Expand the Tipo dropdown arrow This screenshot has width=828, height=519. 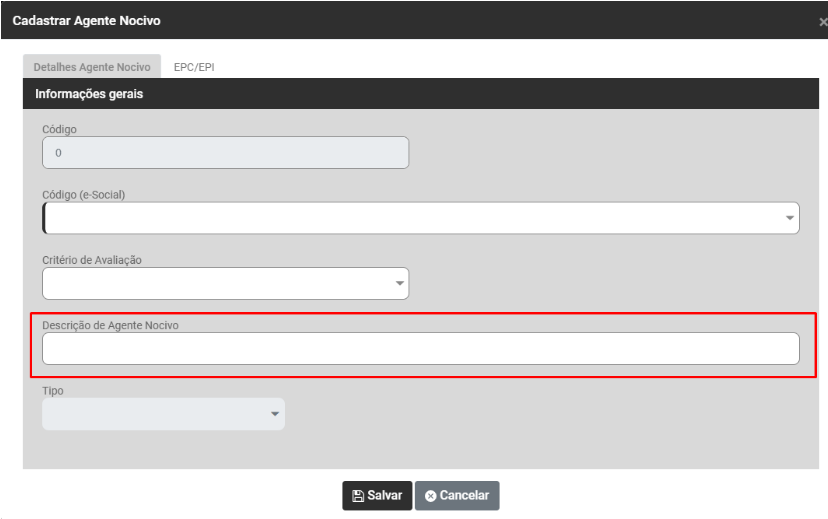275,414
